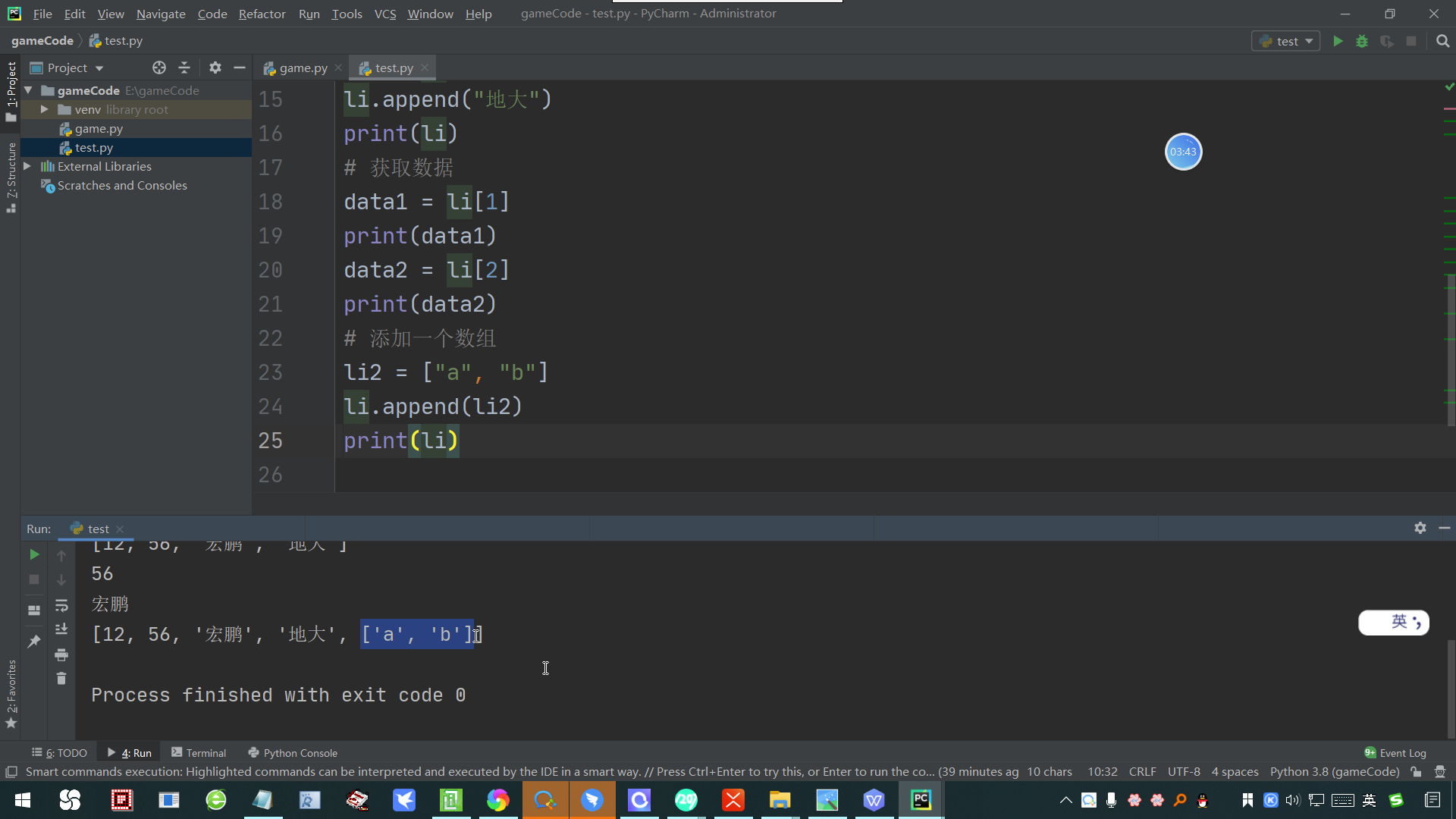Click the locate file target icon in Project panel
Screen dimensions: 1456x819
tap(158, 67)
